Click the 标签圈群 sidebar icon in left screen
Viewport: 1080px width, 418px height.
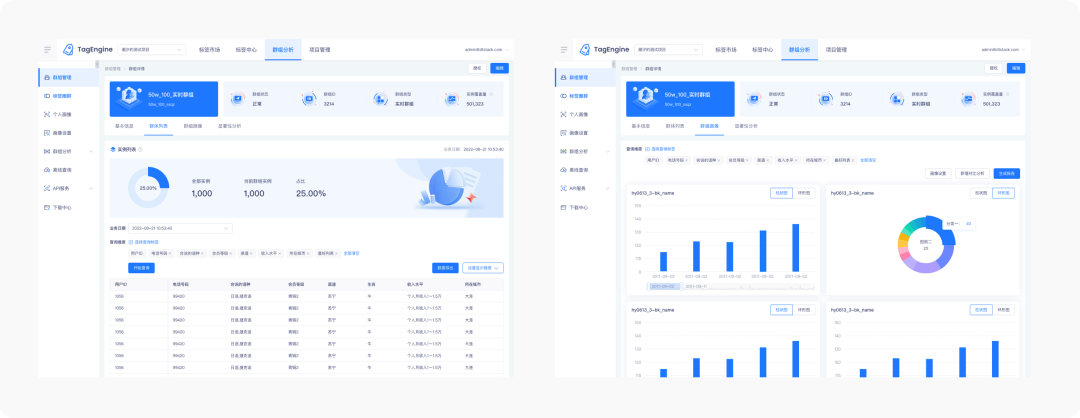46,96
